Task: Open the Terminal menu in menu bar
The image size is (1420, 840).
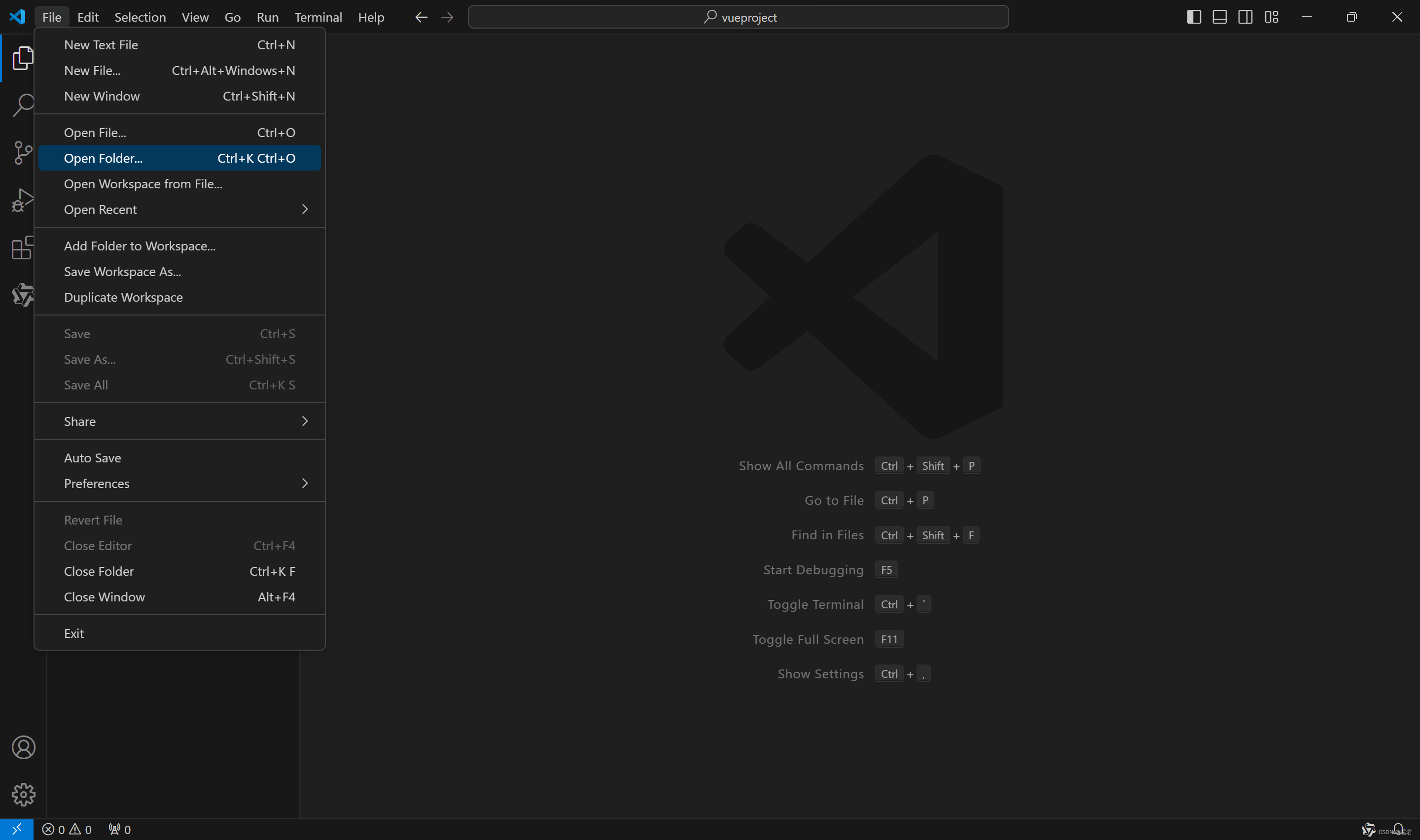Action: coord(318,17)
